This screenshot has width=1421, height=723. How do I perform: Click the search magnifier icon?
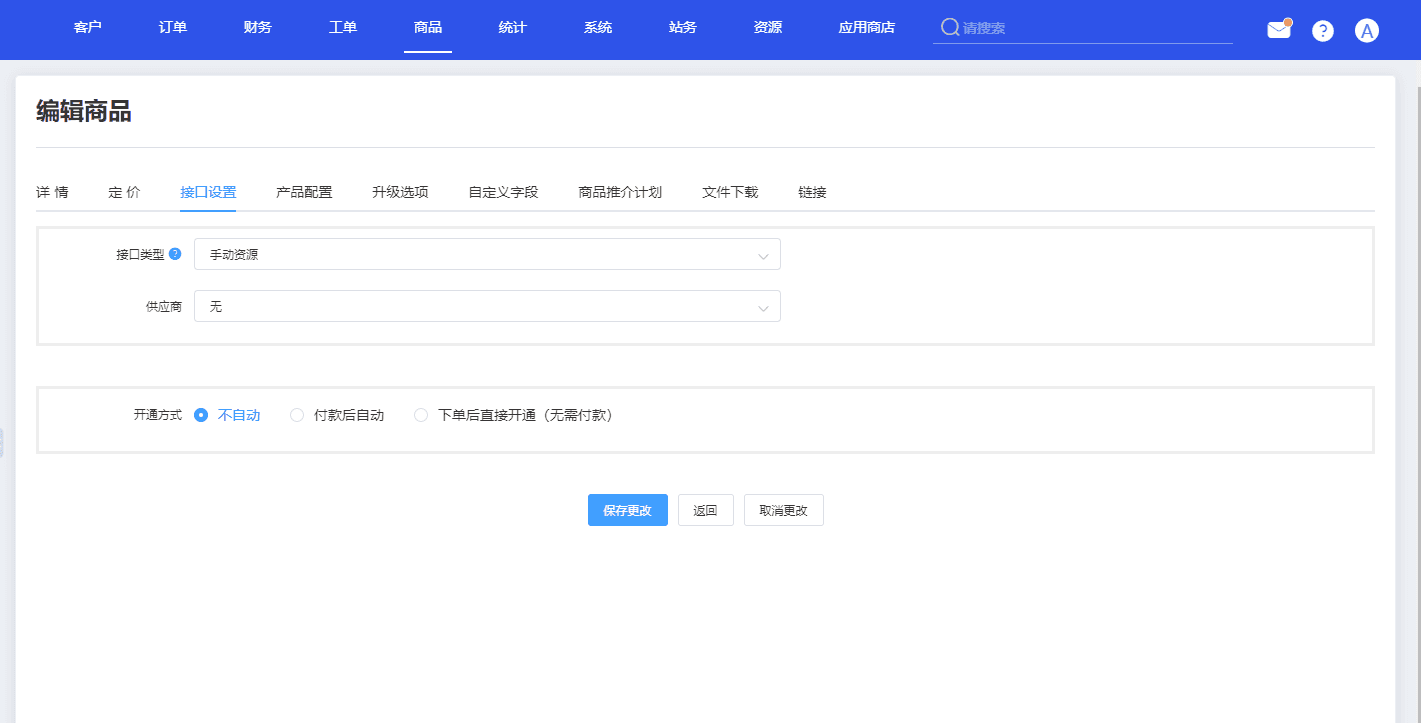(950, 27)
